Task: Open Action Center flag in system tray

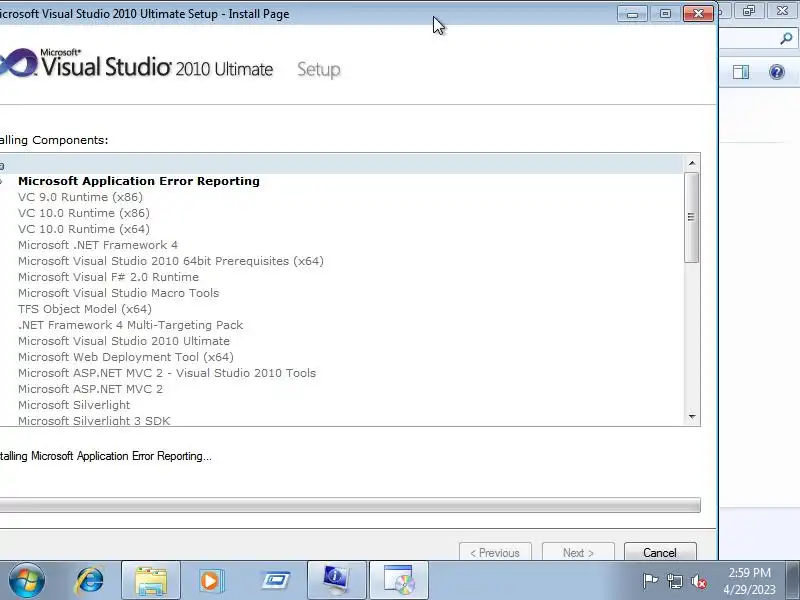Action: [x=650, y=581]
